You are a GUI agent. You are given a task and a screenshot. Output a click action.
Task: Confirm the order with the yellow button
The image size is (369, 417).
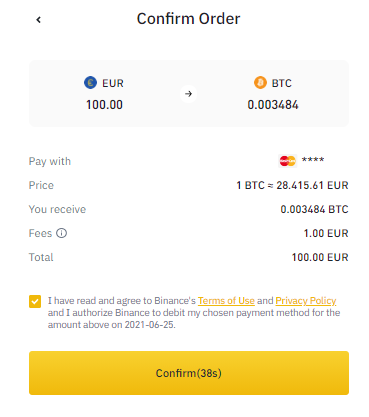189,373
